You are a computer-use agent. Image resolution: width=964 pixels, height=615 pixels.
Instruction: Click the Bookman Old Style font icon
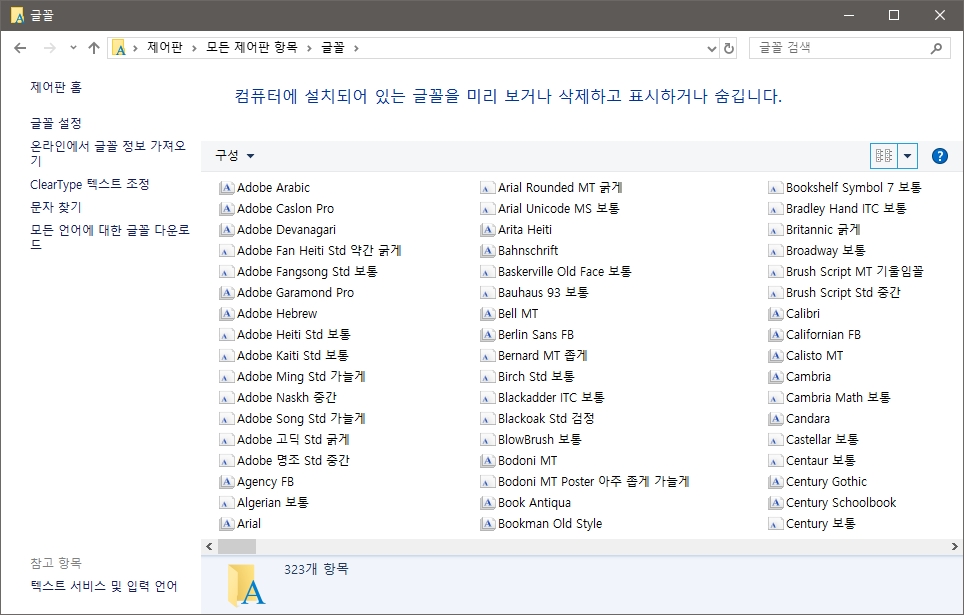[x=488, y=524]
